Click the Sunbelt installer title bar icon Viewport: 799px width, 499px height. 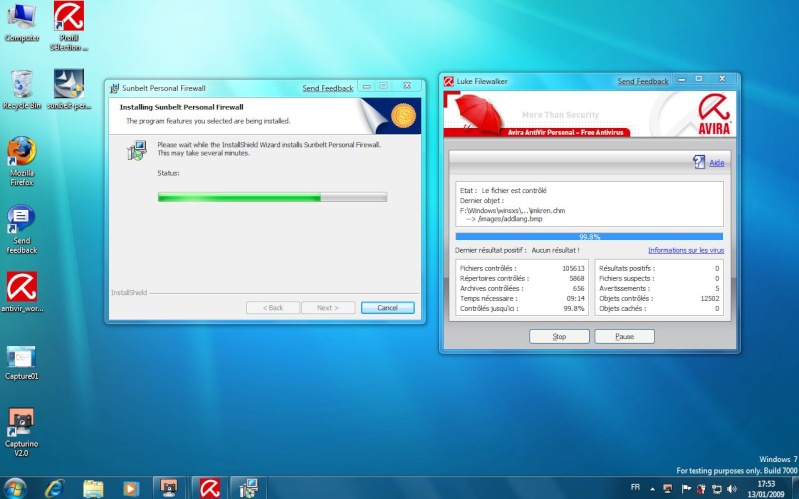pos(114,88)
